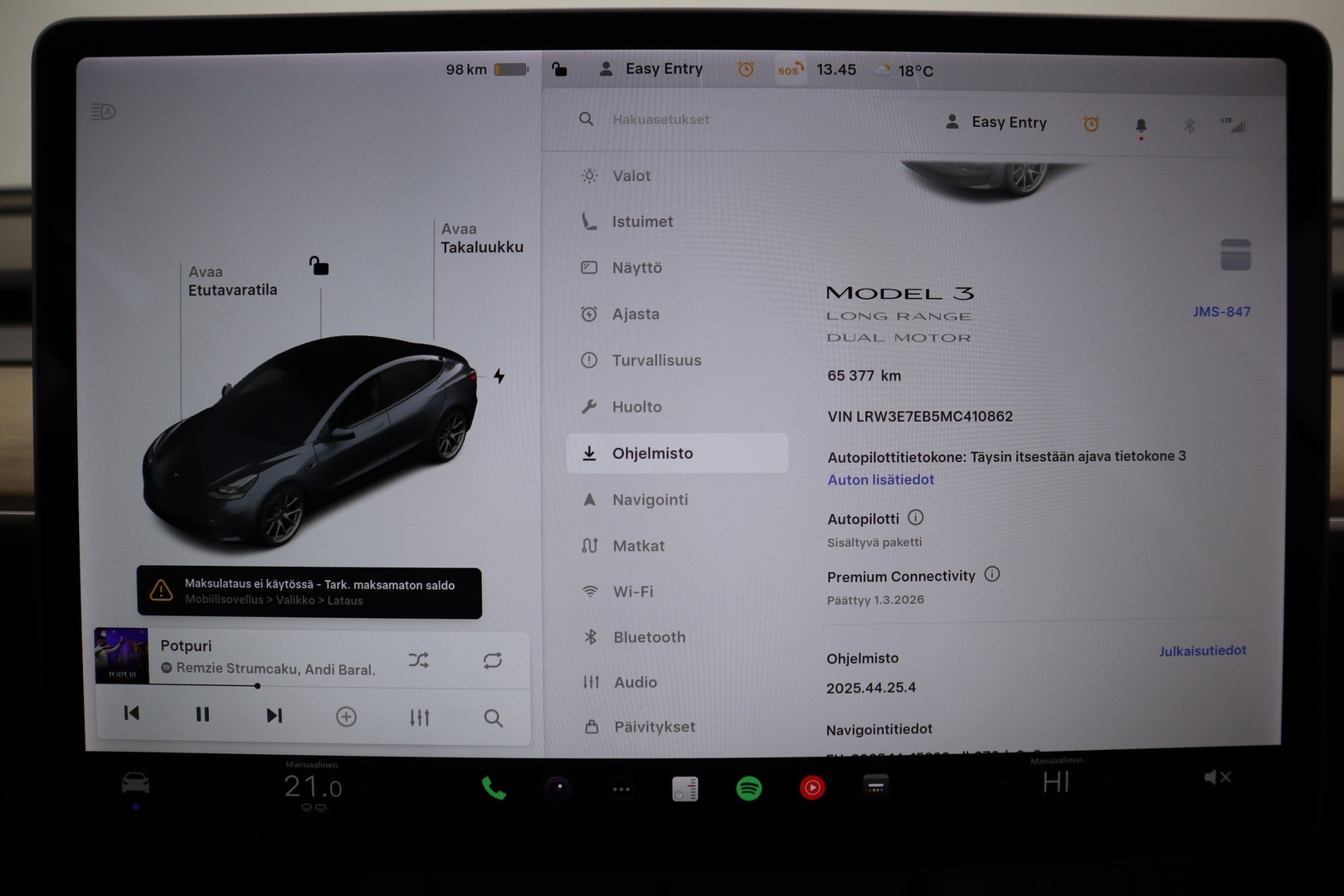Select the Matkat trips section

(638, 546)
